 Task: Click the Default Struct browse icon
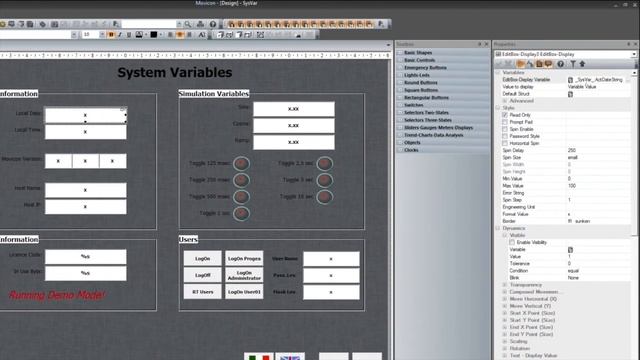(x=570, y=94)
